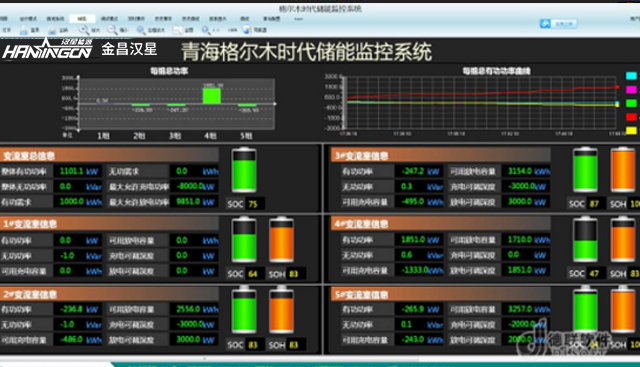Toggle the cyan series in chart legend
Viewport: 640px width, 367px height.
point(631,76)
